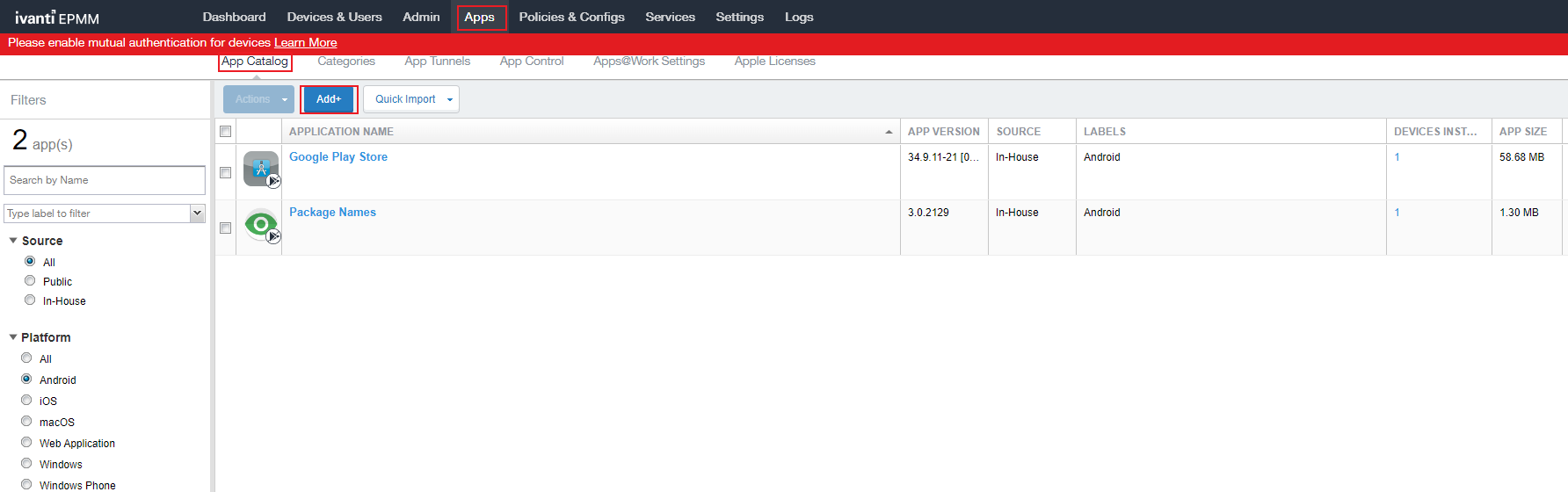
Task: Open the Apps menu
Action: click(x=480, y=18)
